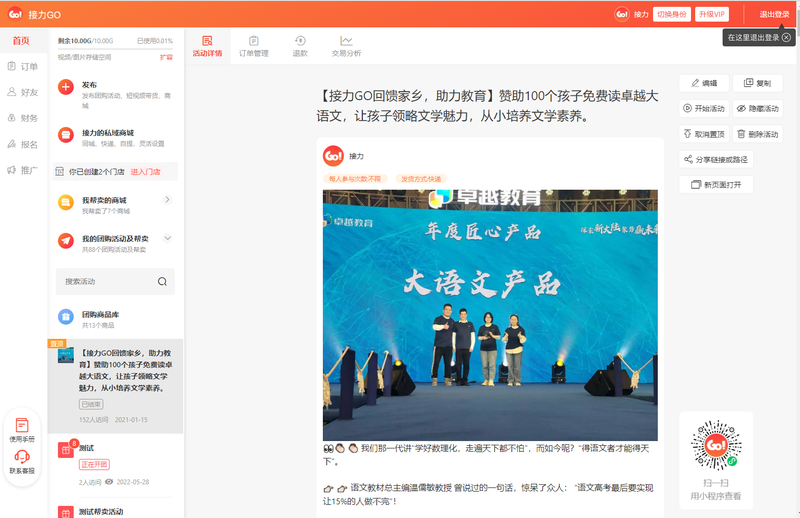Switch to the 订单管理 tab
The width and height of the screenshot is (800, 518).
pyautogui.click(x=254, y=46)
